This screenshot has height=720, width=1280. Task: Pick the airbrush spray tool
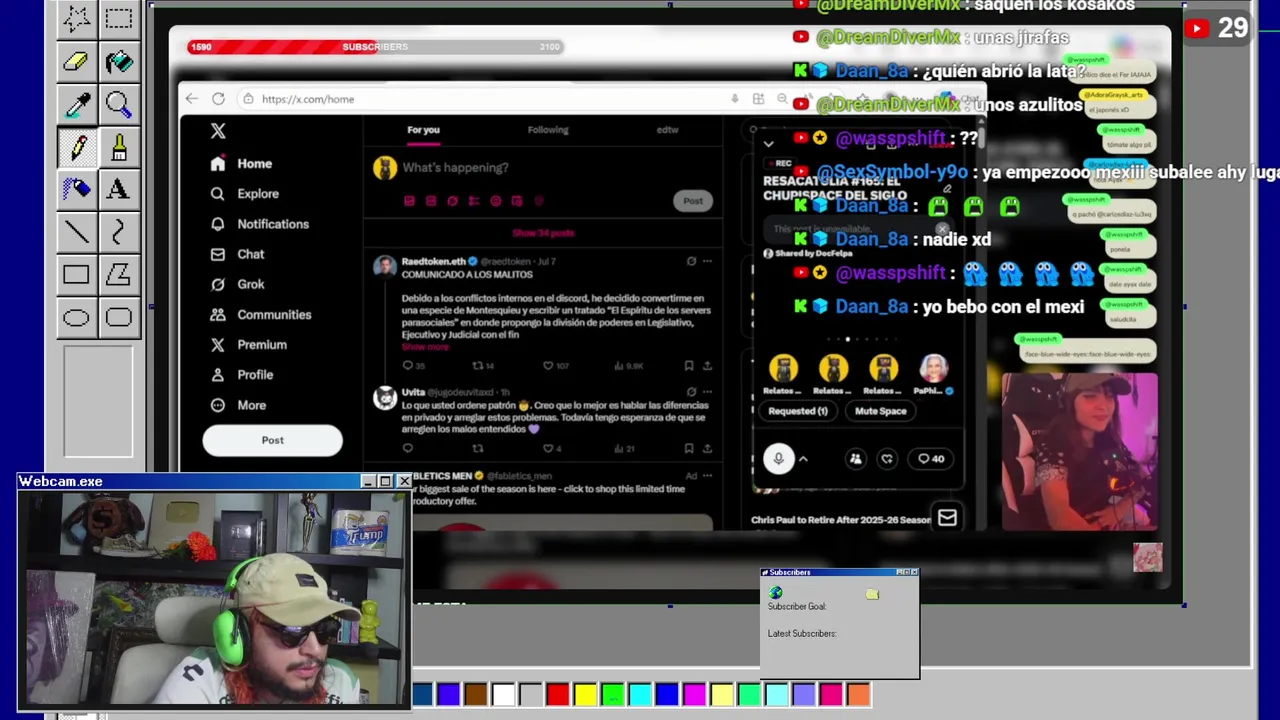click(x=77, y=188)
